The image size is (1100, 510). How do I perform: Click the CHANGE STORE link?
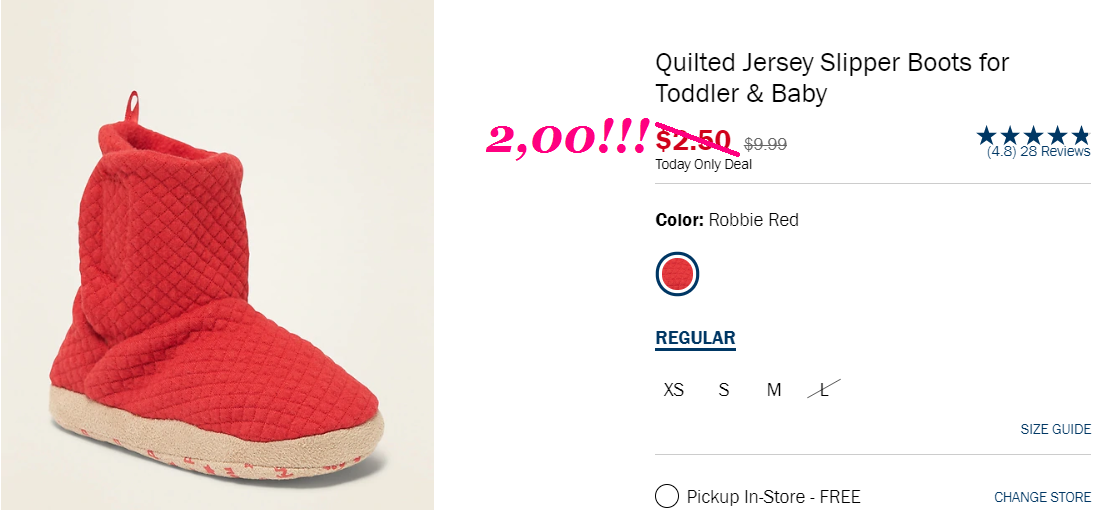pos(1042,497)
